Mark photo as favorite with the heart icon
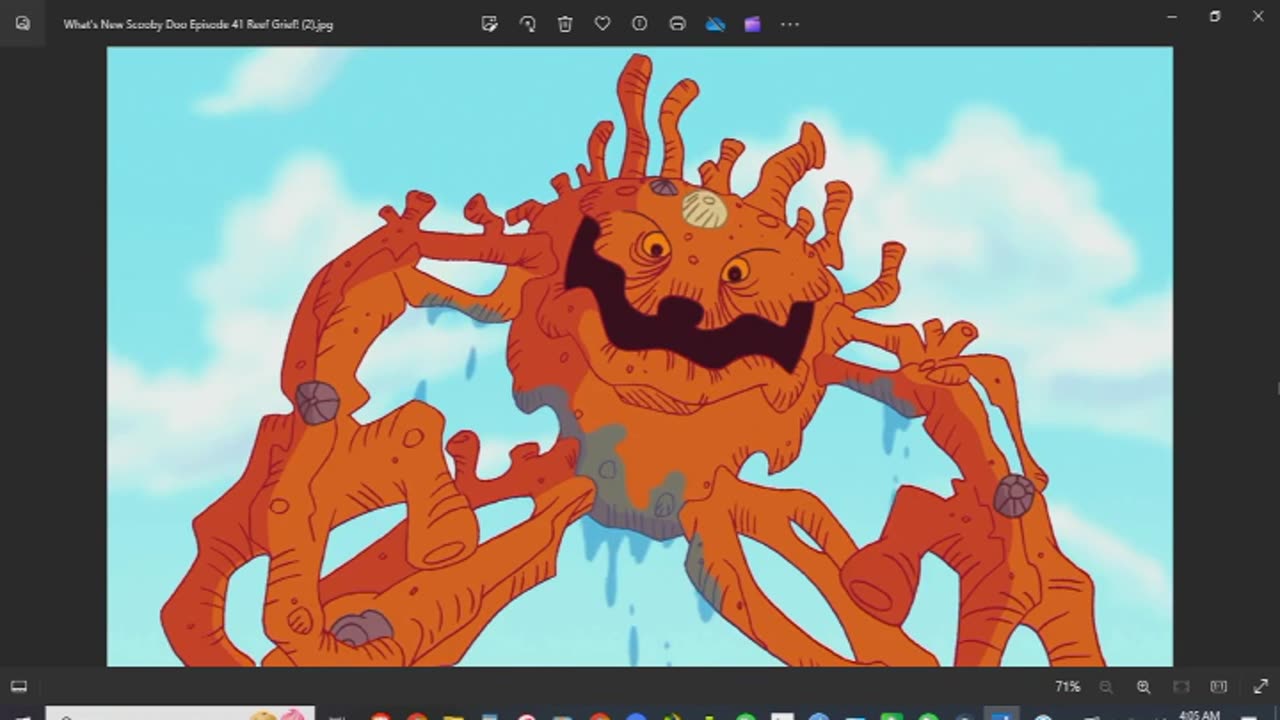This screenshot has height=720, width=1280. tap(602, 24)
